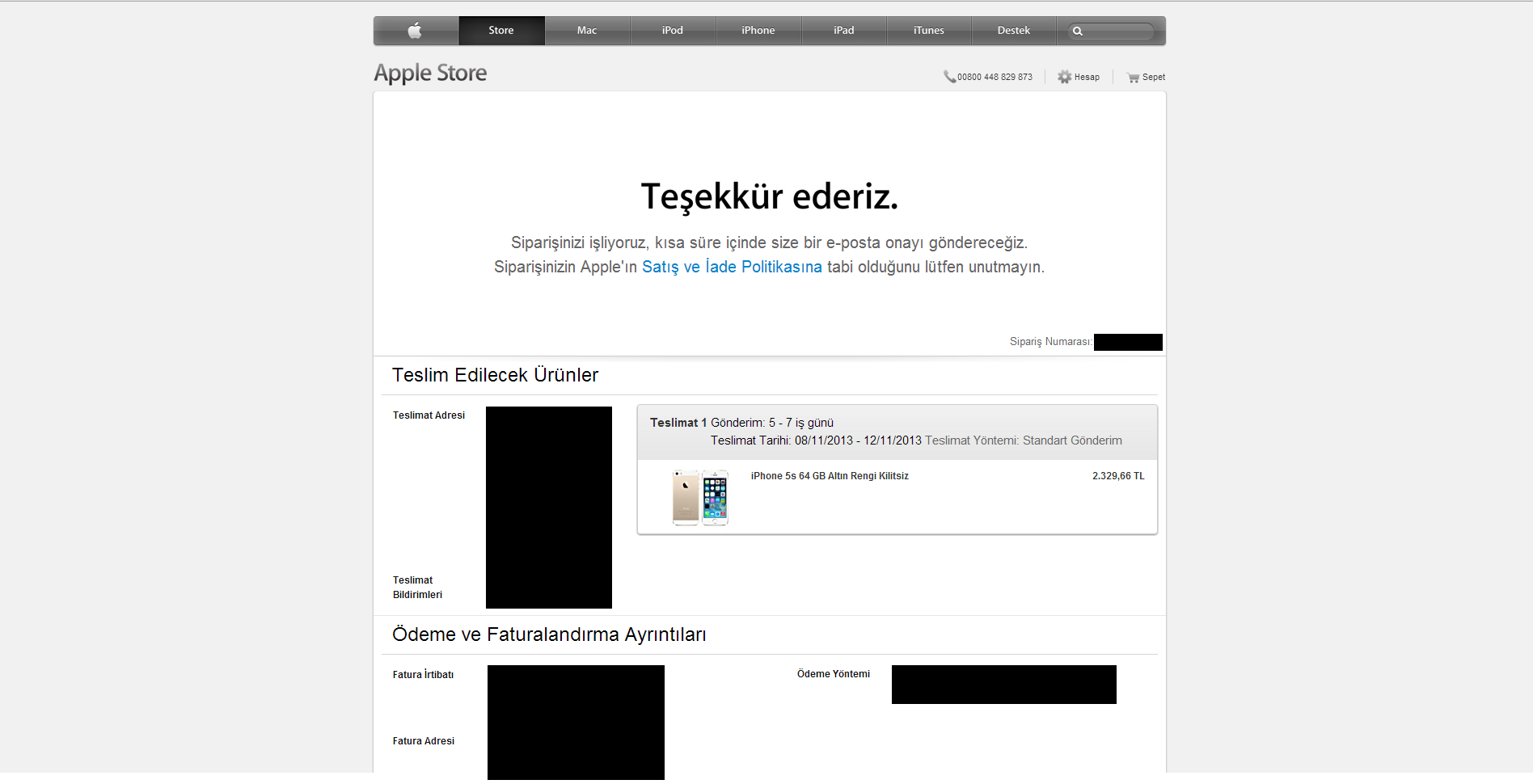Click Ödeme ve Faturalandırma Ayrıntıları heading
Image resolution: width=1533 pixels, height=784 pixels.
(549, 634)
